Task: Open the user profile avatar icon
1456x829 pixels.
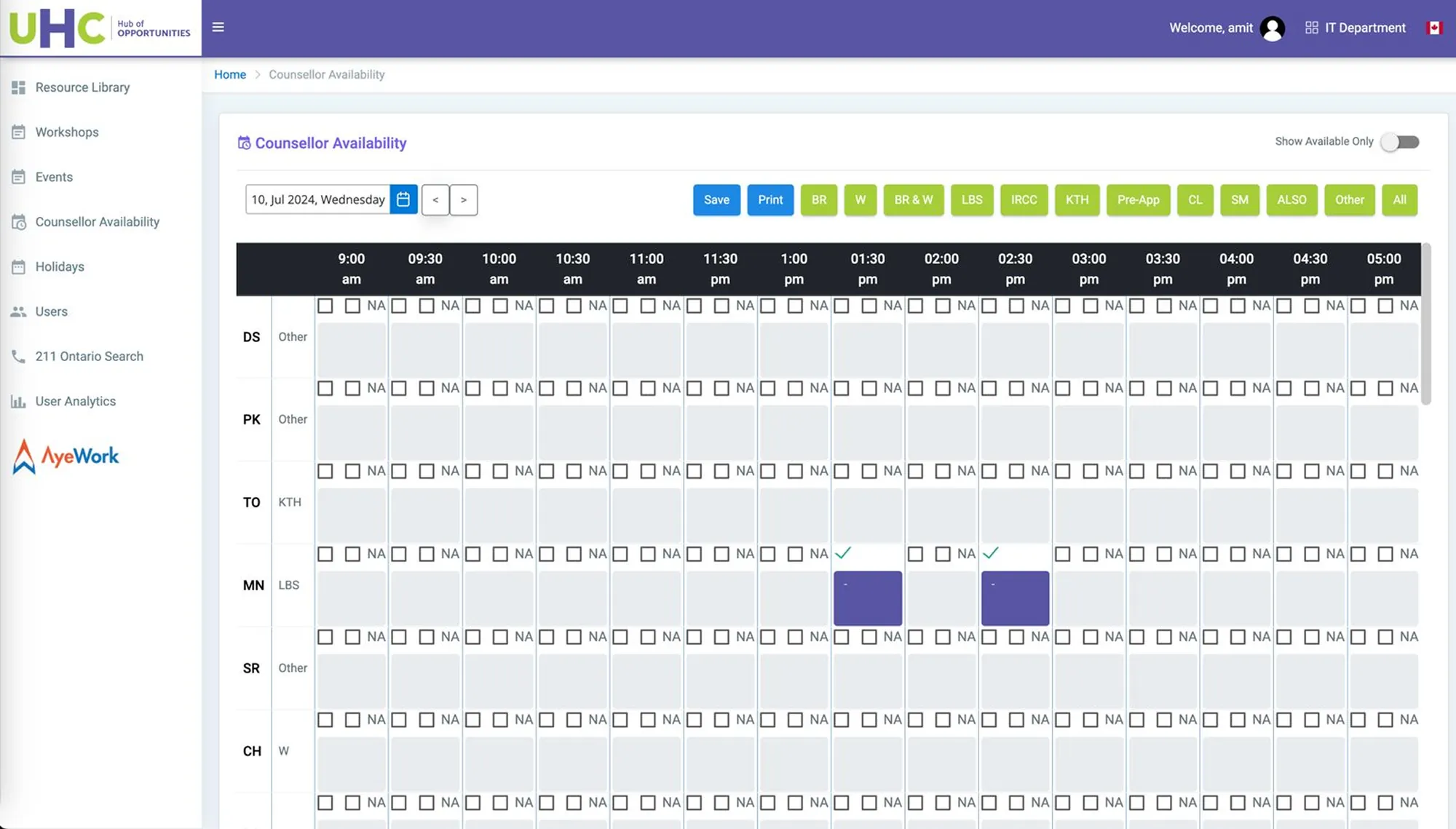Action: (x=1272, y=28)
